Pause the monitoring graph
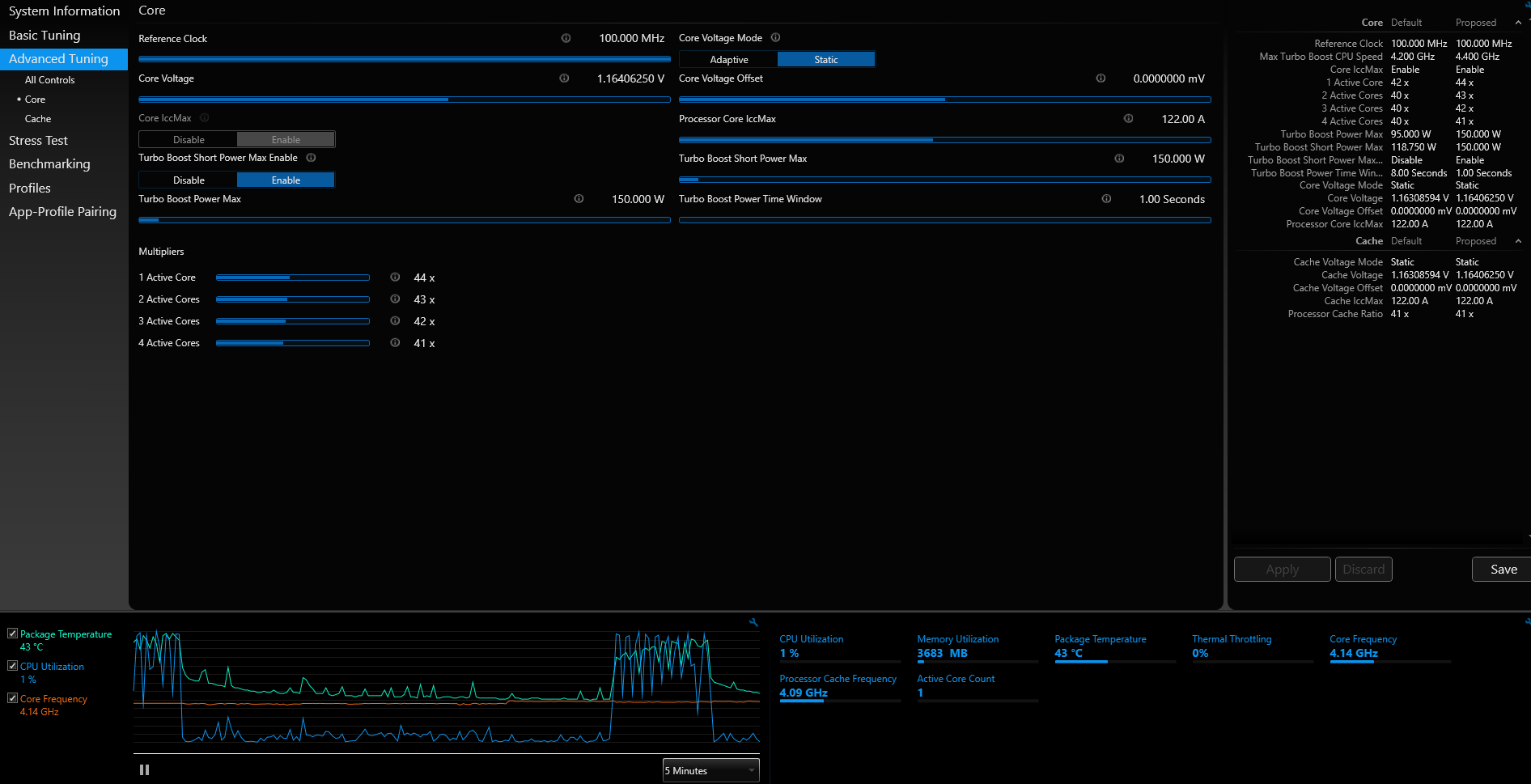The width and height of the screenshot is (1531, 784). point(144,769)
